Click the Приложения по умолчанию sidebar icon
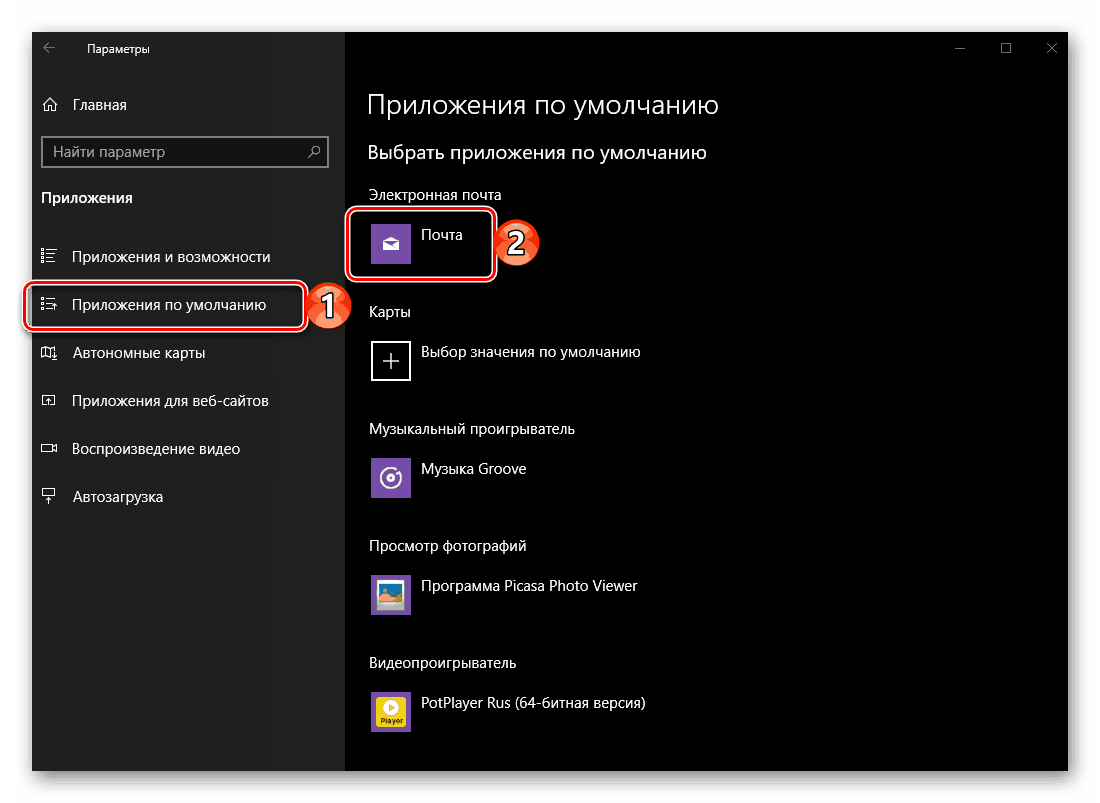Screen dimensions: 1100x803 point(49,305)
